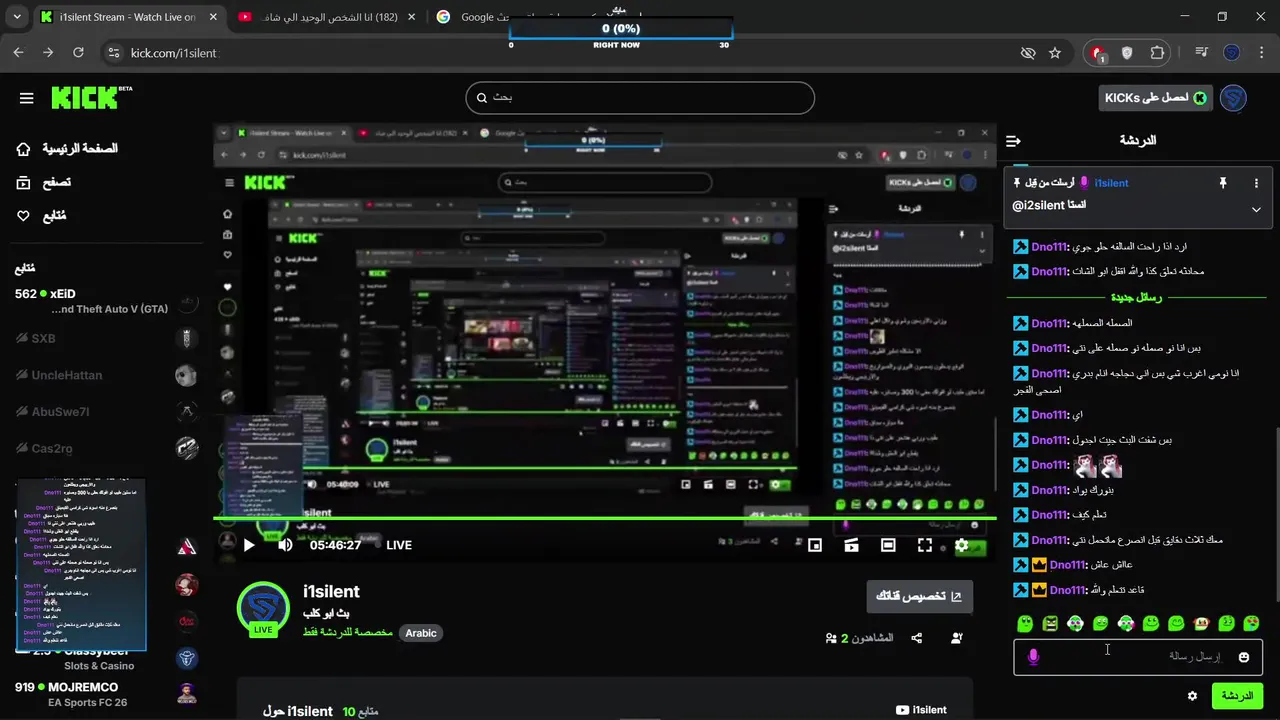Image resolution: width=1280 pixels, height=720 pixels.
Task: Open MOJREMCO channel in sidebar
Action: click(108, 694)
